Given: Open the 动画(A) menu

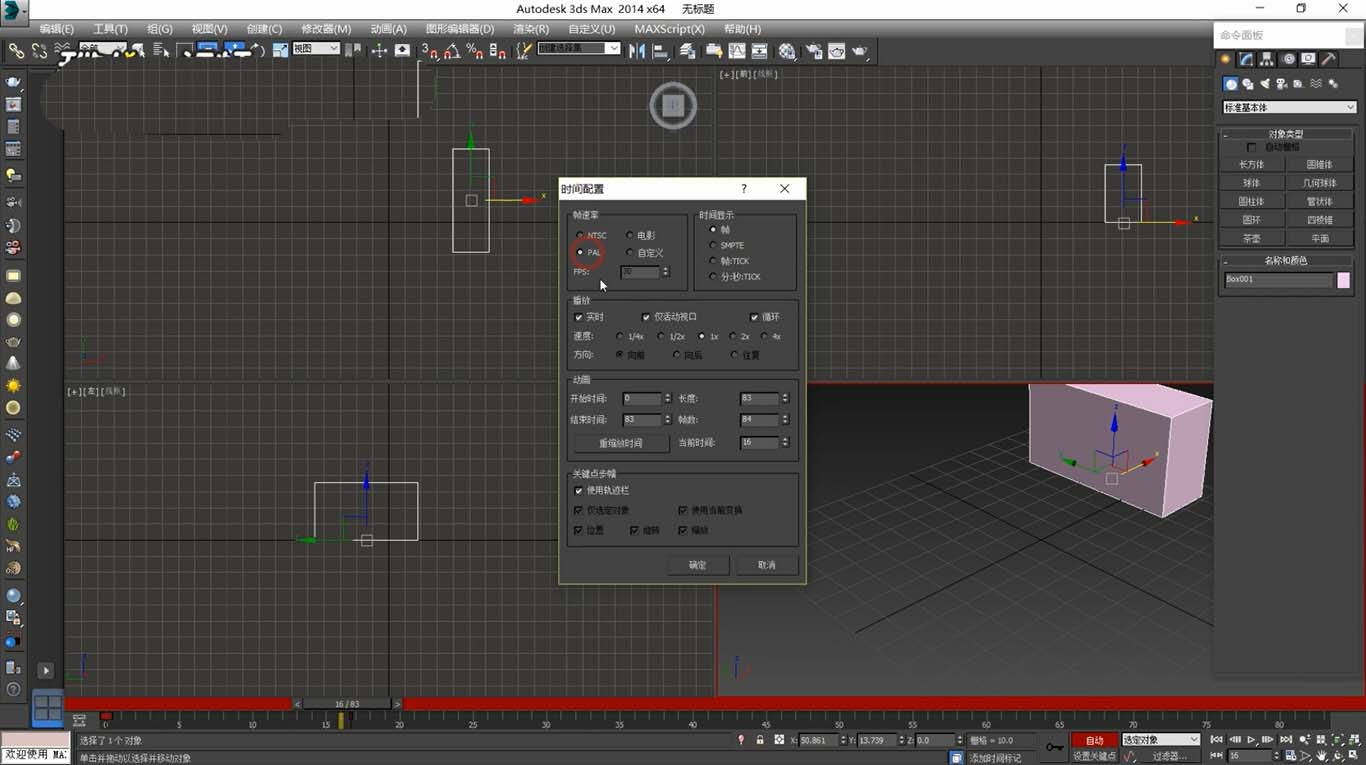Looking at the screenshot, I should 388,29.
